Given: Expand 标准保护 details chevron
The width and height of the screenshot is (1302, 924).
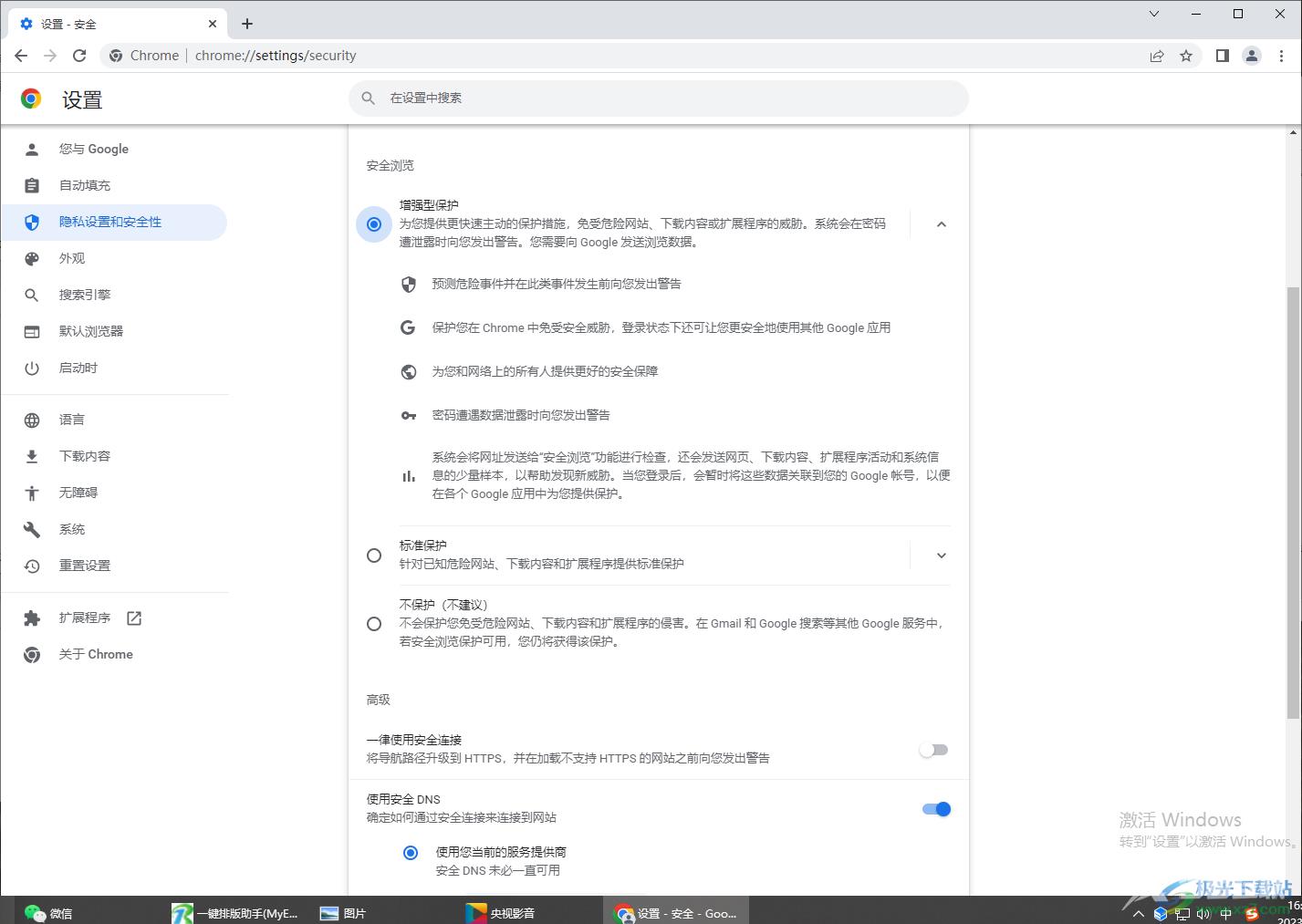Looking at the screenshot, I should coord(942,555).
